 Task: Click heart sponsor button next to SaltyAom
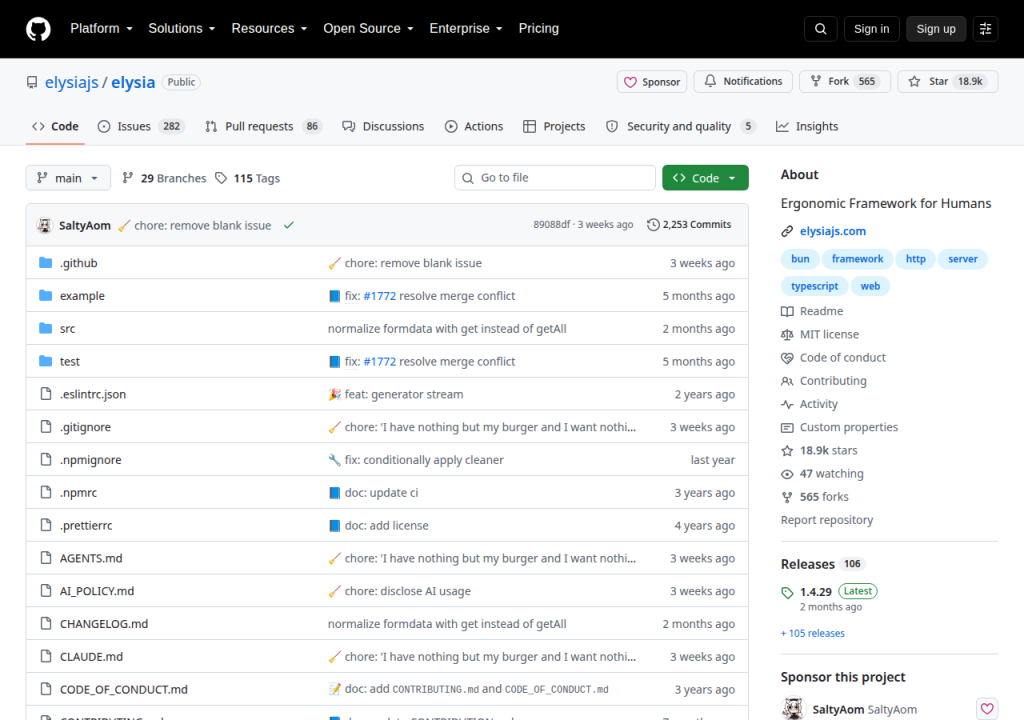tap(987, 708)
